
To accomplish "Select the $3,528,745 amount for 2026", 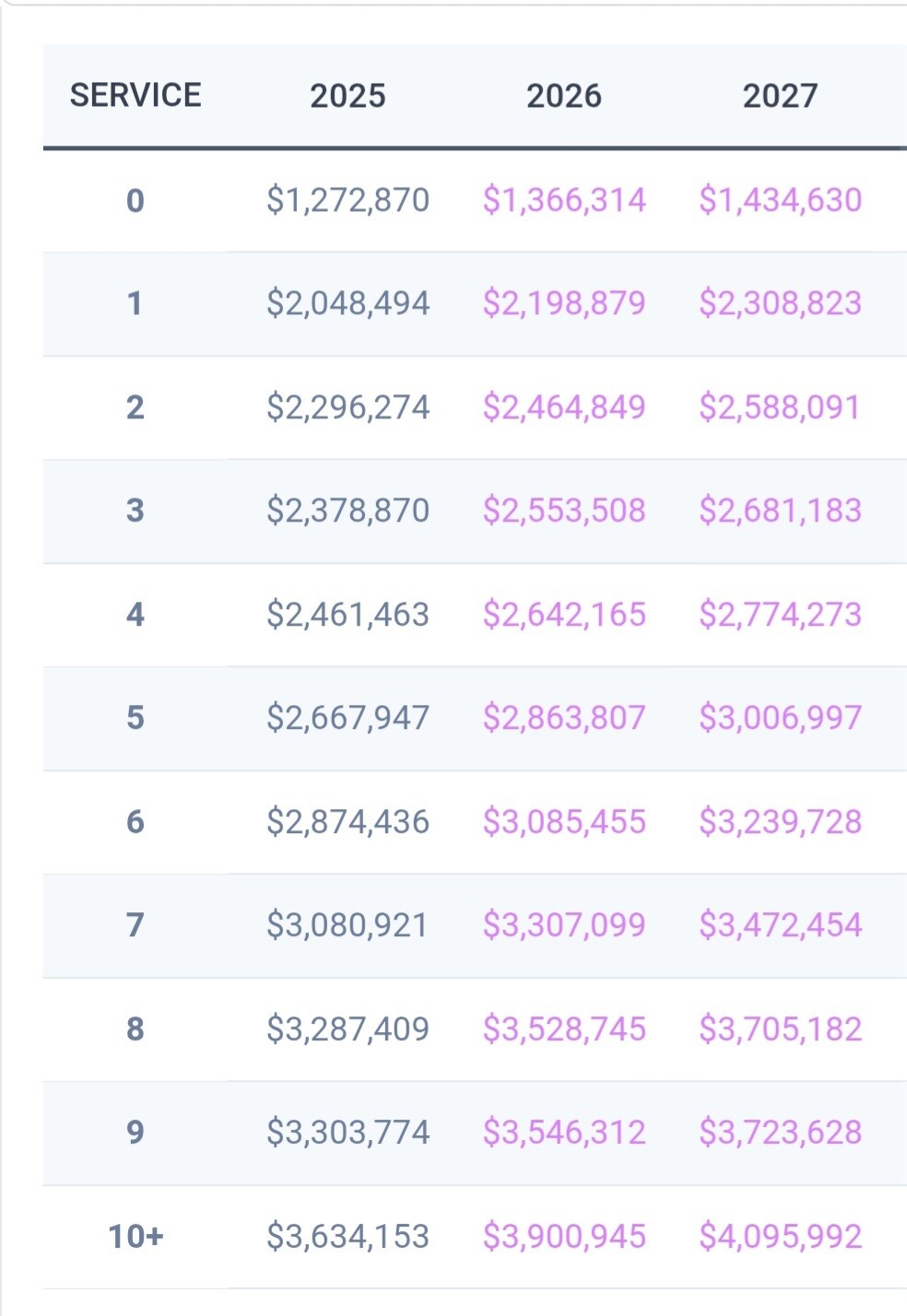I will coord(564,1029).
